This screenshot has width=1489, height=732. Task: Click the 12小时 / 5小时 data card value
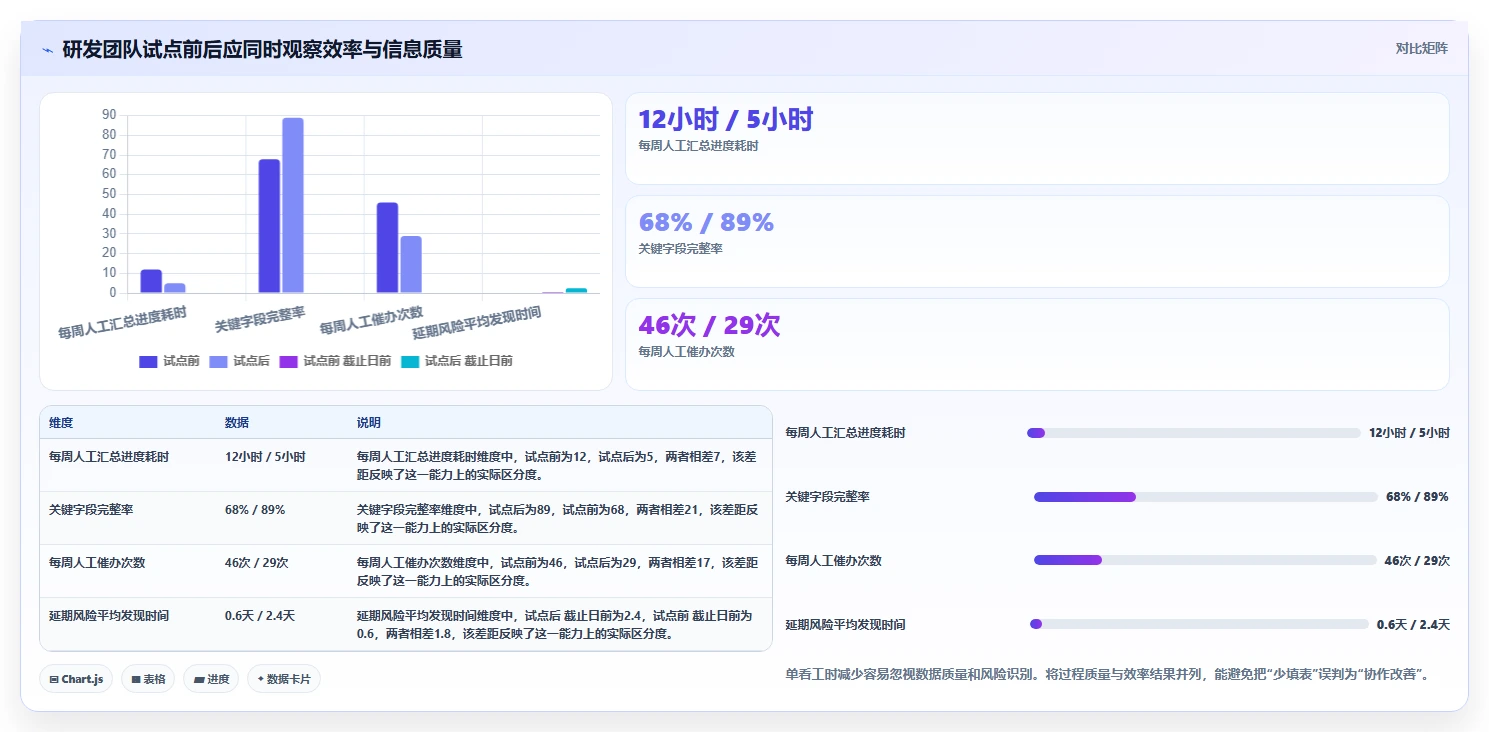(726, 120)
